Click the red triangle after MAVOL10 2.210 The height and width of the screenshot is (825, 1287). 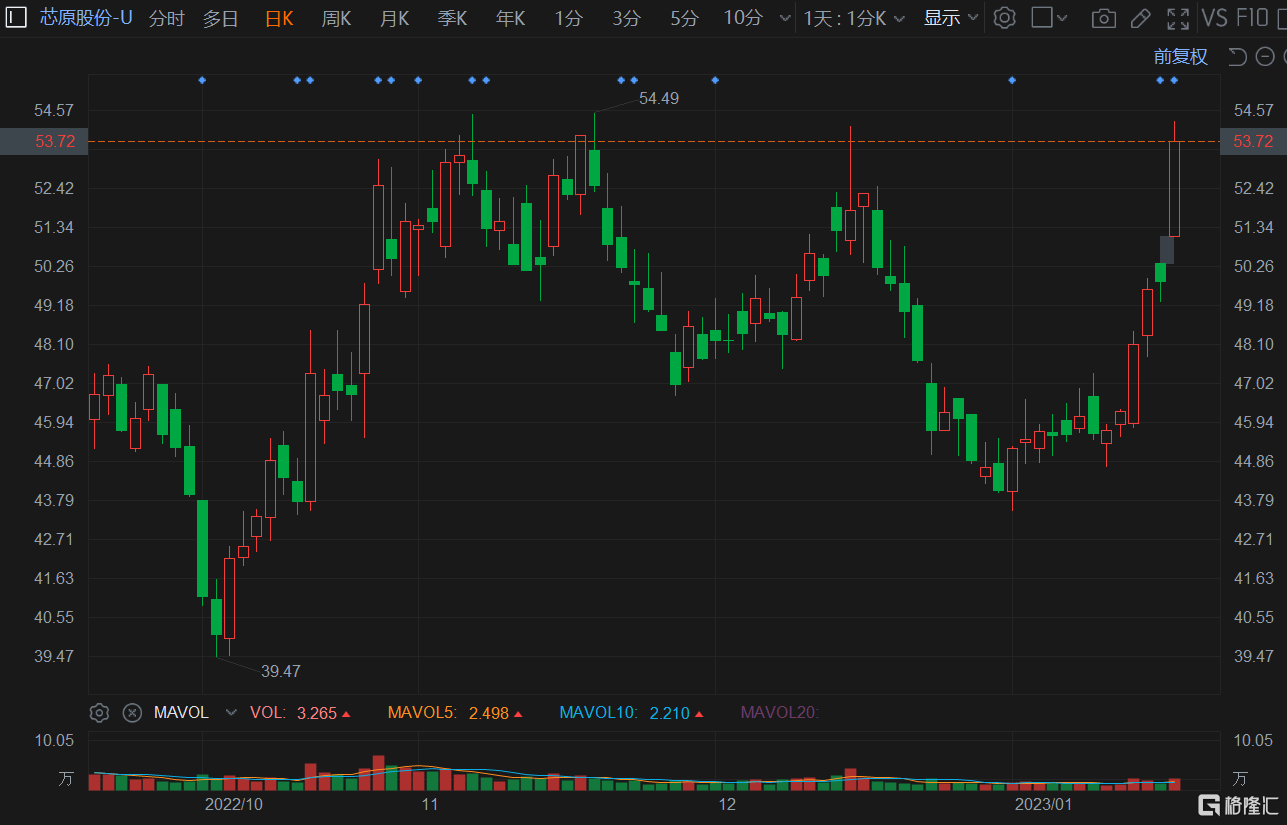tap(698, 714)
